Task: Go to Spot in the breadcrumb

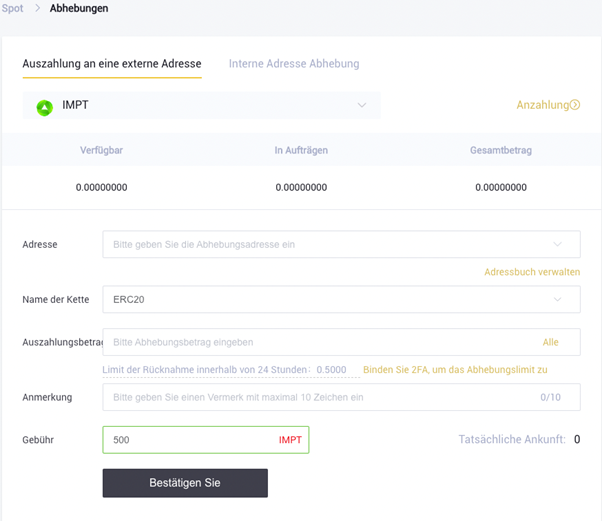Action: (x=12, y=8)
